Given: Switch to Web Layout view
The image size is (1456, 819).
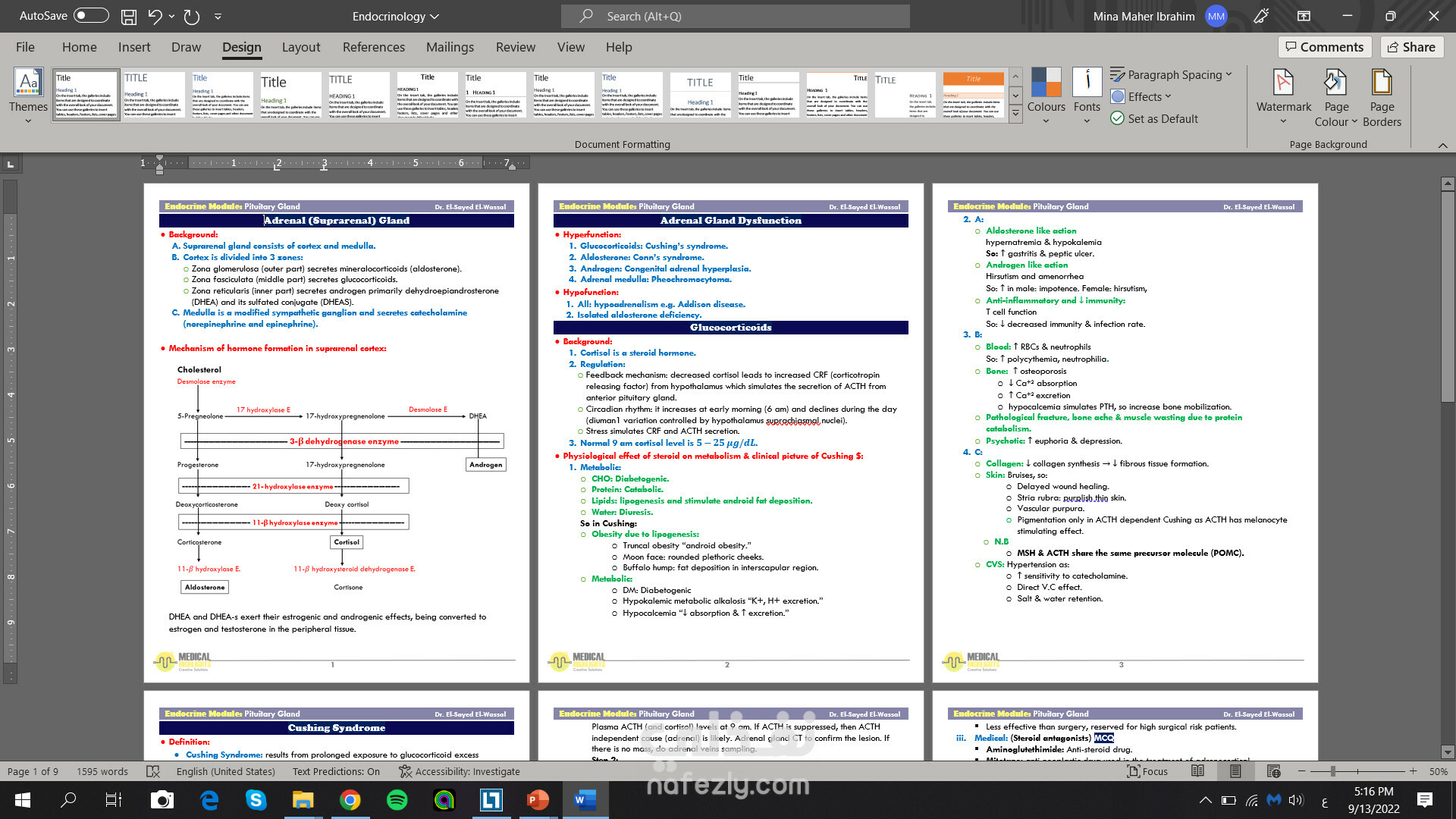Looking at the screenshot, I should [1273, 771].
